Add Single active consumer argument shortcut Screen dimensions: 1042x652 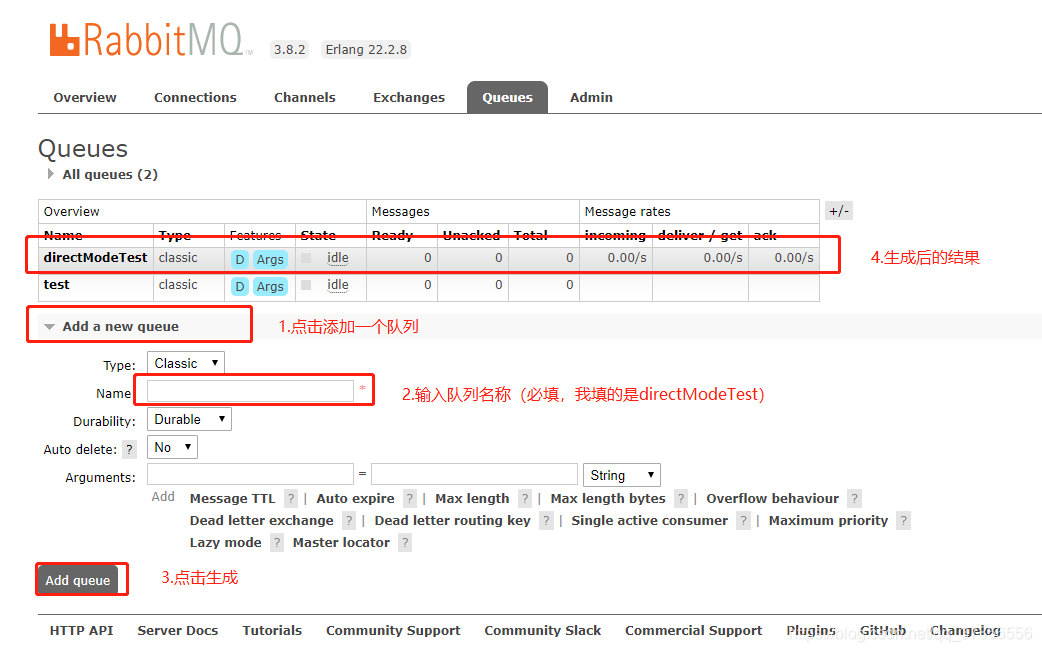pos(650,520)
